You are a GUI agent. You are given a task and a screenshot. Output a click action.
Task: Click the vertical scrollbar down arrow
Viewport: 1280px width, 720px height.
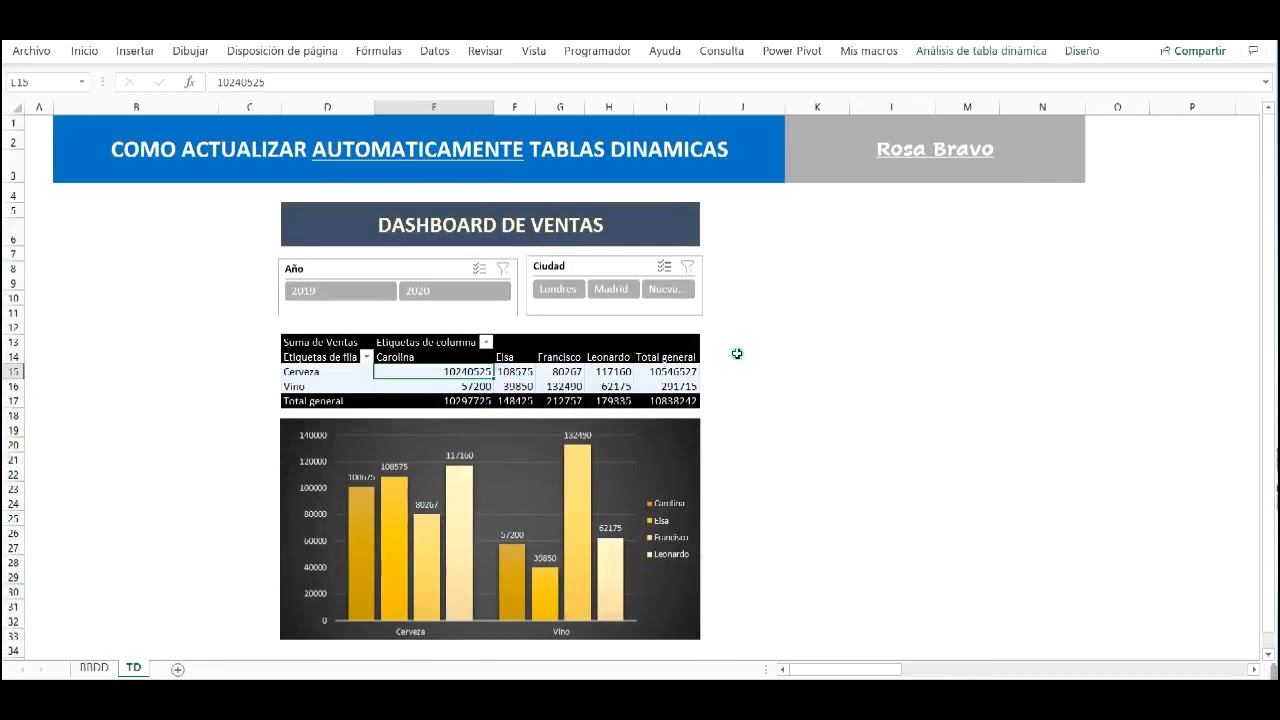pyautogui.click(x=1269, y=655)
